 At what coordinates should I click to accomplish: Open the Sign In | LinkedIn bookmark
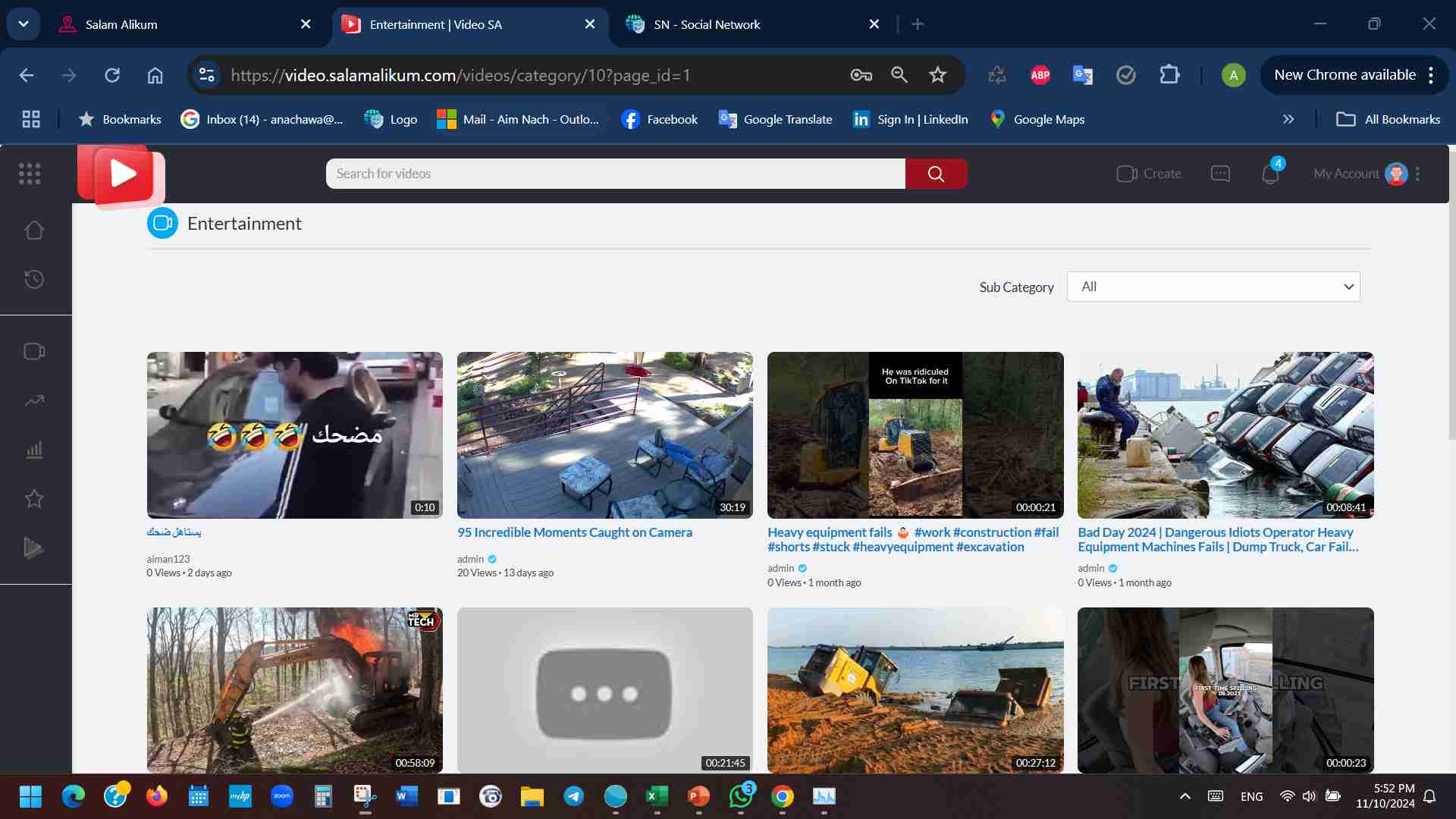[910, 119]
